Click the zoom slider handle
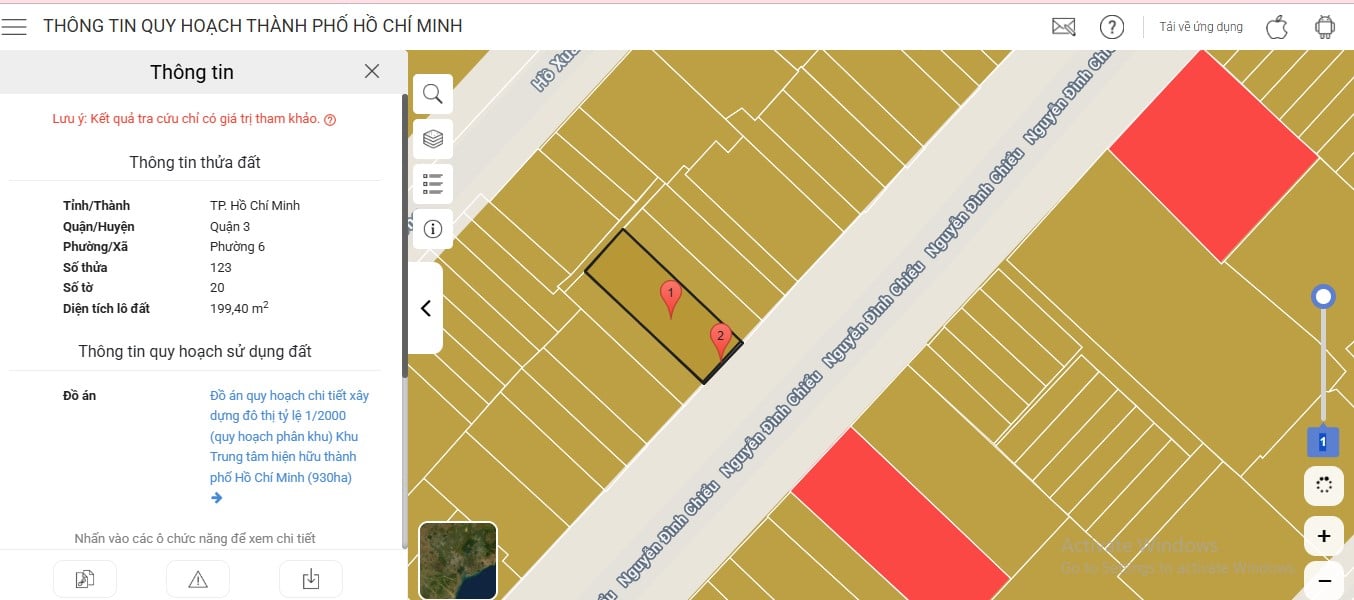The height and width of the screenshot is (600, 1354). point(1324,296)
